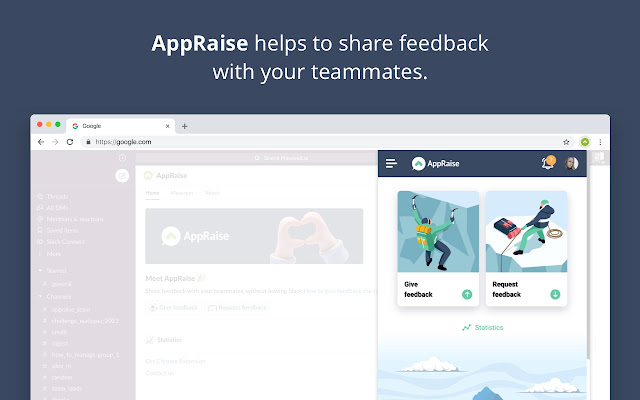This screenshot has width=640, height=400.
Task: Click the browser forward arrow
Action: coord(55,142)
